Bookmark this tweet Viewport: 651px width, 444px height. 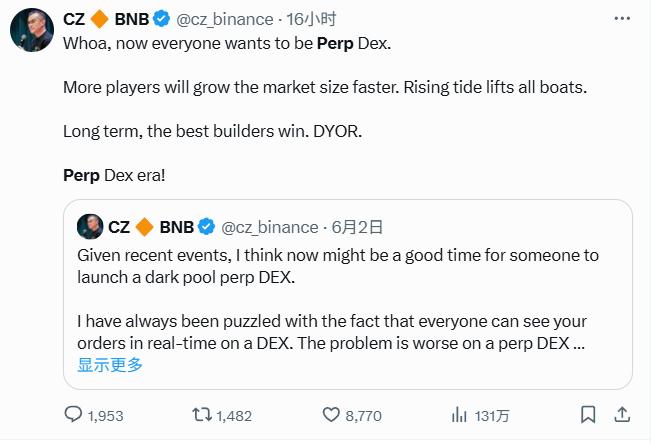click(x=590, y=414)
